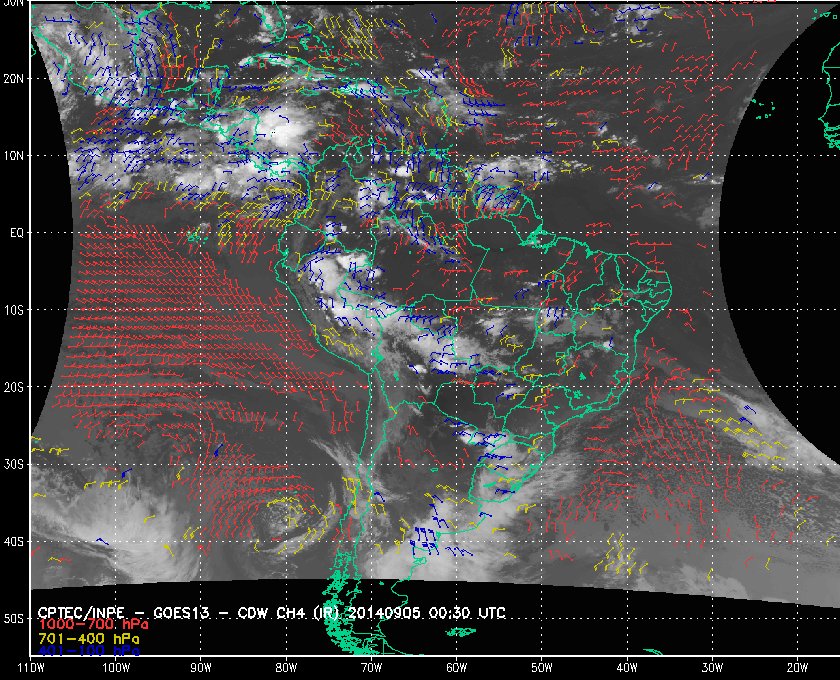
Task: Click the 100W longitude axis label
Action: [116, 668]
